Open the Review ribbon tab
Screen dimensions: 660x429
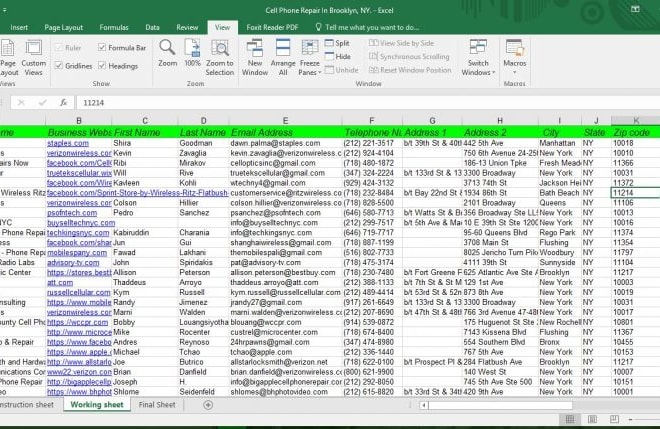187,27
